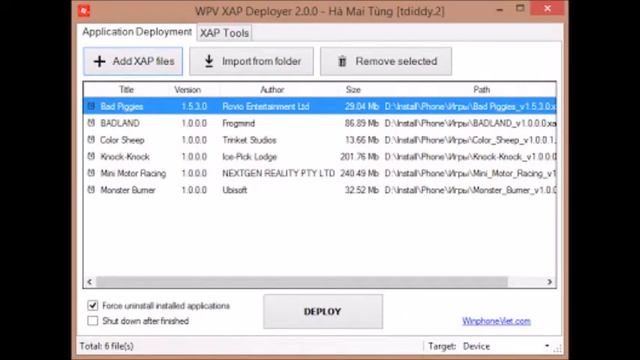Click the XAP icon beside Monster Burner

coord(91,190)
